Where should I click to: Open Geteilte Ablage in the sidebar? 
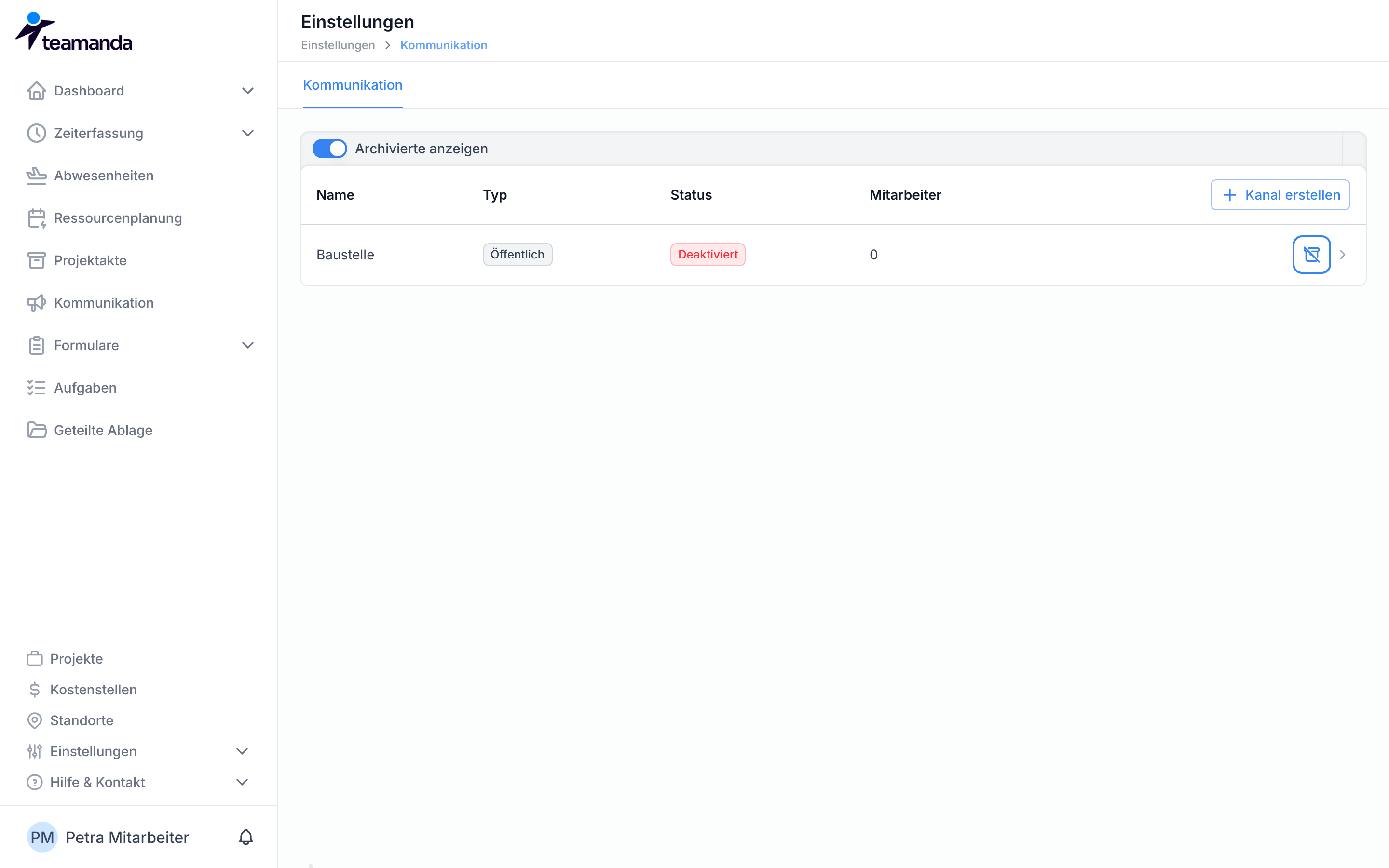(x=103, y=431)
